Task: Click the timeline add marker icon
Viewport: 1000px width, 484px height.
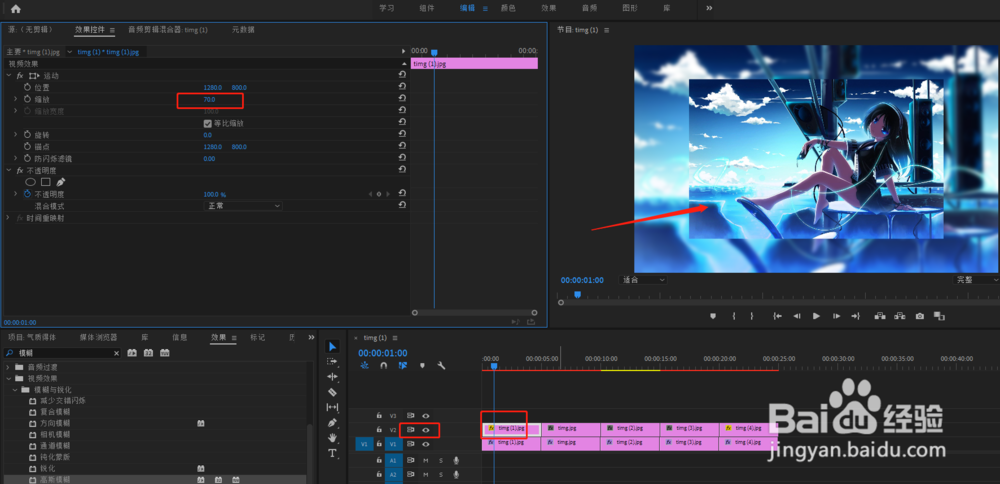Action: (422, 366)
